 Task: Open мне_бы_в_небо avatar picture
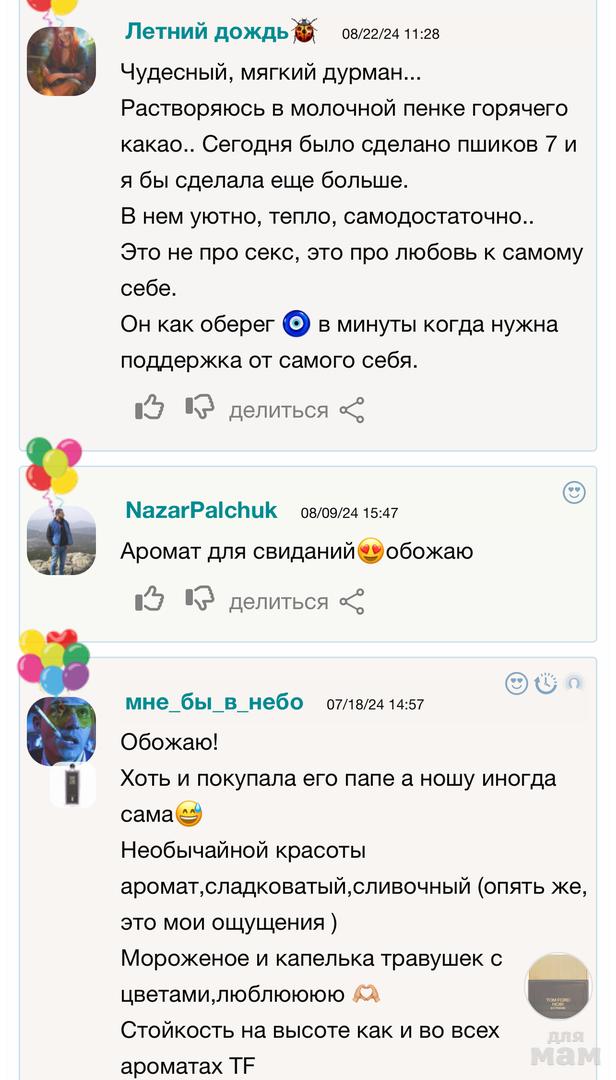click(x=61, y=730)
